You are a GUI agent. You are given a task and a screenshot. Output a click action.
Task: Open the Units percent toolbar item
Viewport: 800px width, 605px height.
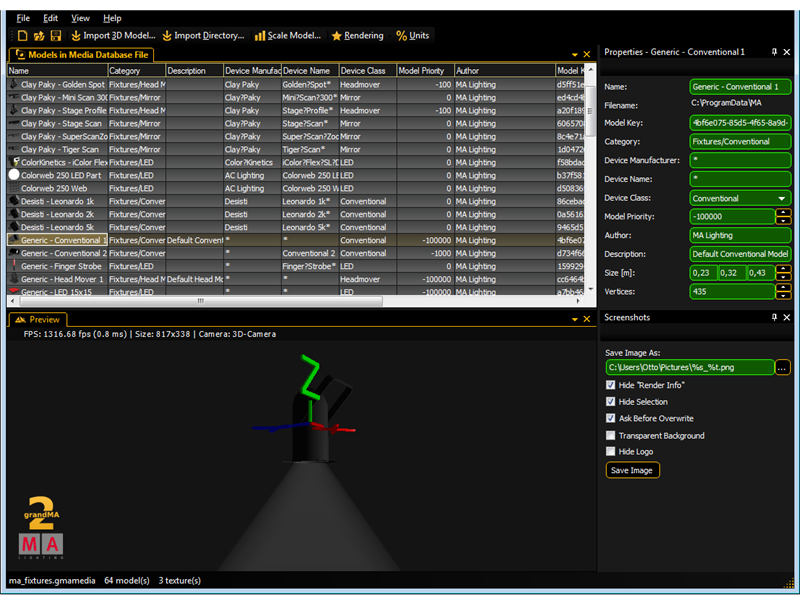(413, 36)
